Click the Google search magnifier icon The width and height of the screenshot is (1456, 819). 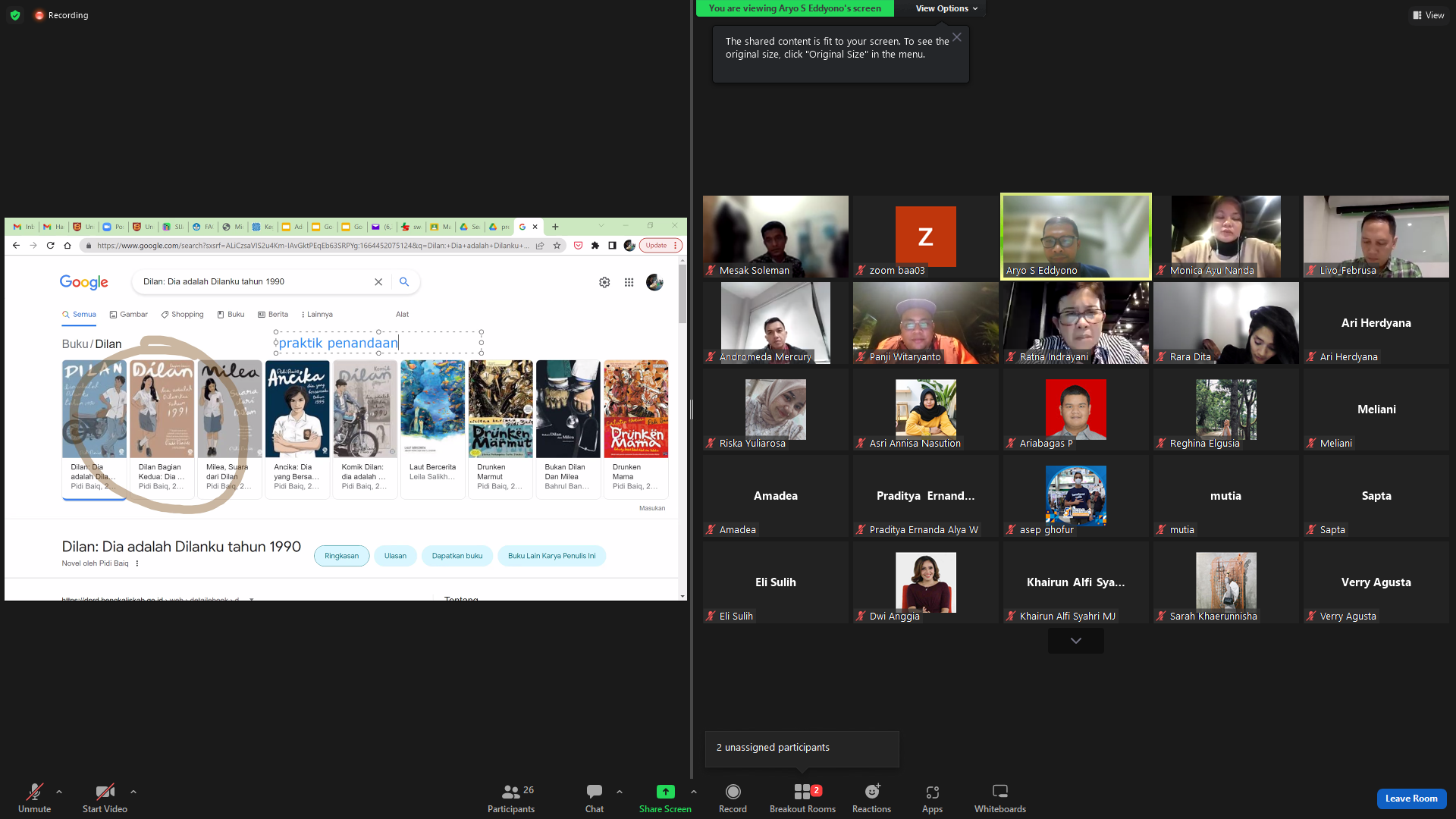click(x=404, y=282)
